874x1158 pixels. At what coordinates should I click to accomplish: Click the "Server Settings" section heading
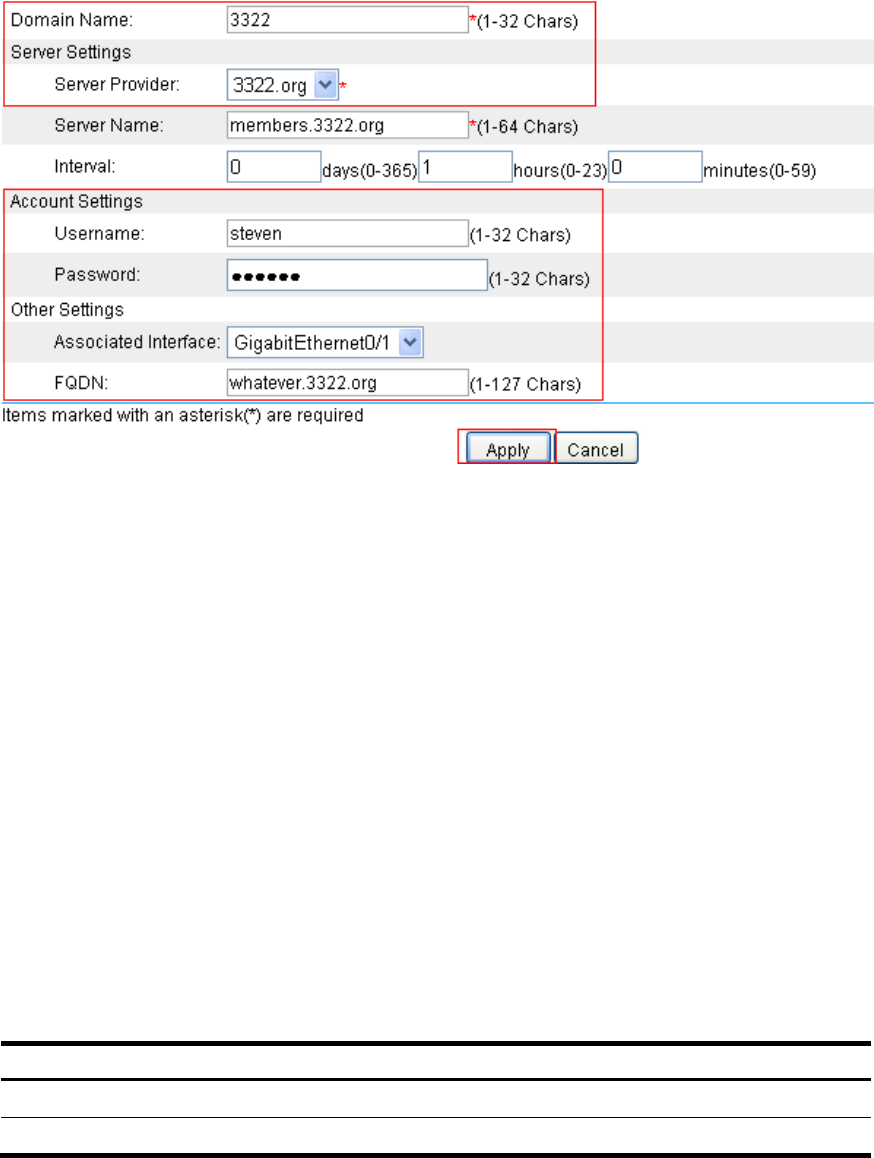pyautogui.click(x=71, y=52)
